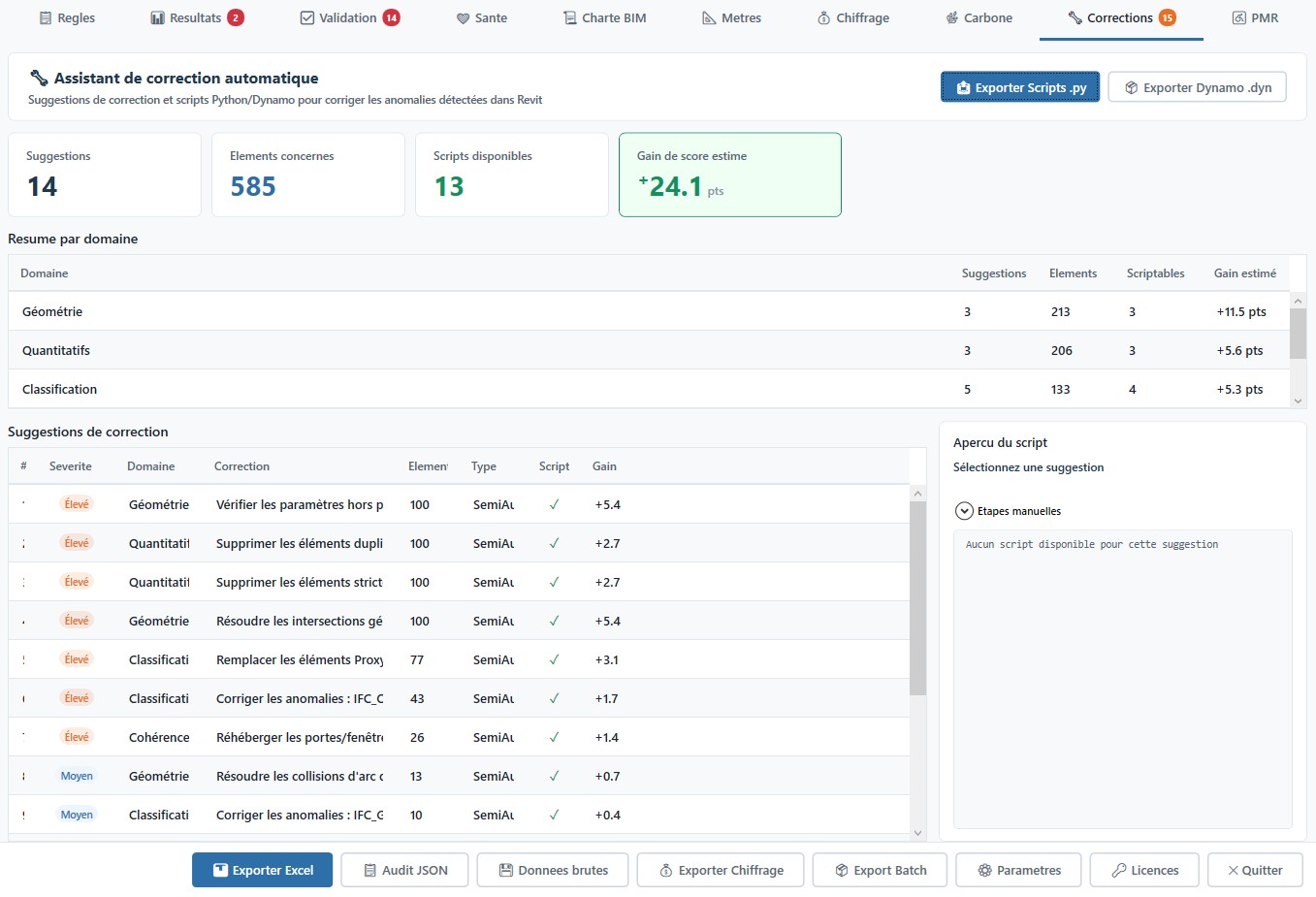Viewport: 1316px width, 897px height.
Task: Click Élevé badge on Vérifier les paramètres row
Action: pyautogui.click(x=77, y=504)
